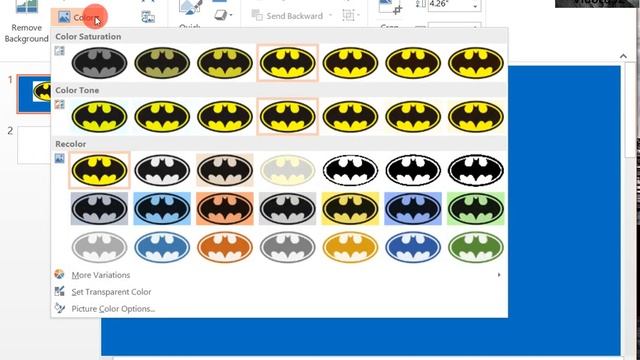Screen dimensions: 640x360
Task: Apply the last Black and White recolor option
Action: pyautogui.click(x=476, y=170)
